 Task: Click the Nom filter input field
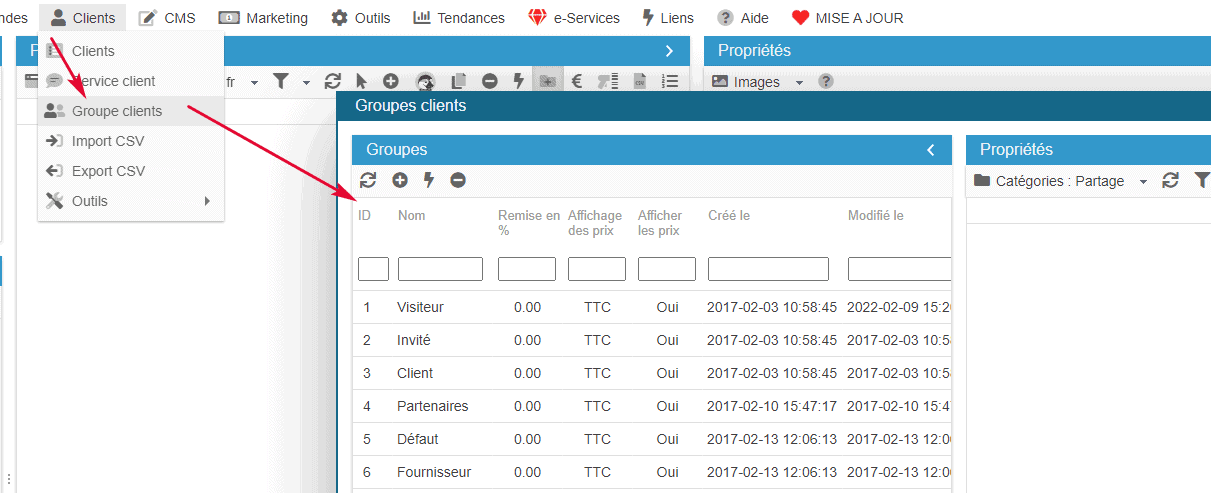[x=440, y=269]
